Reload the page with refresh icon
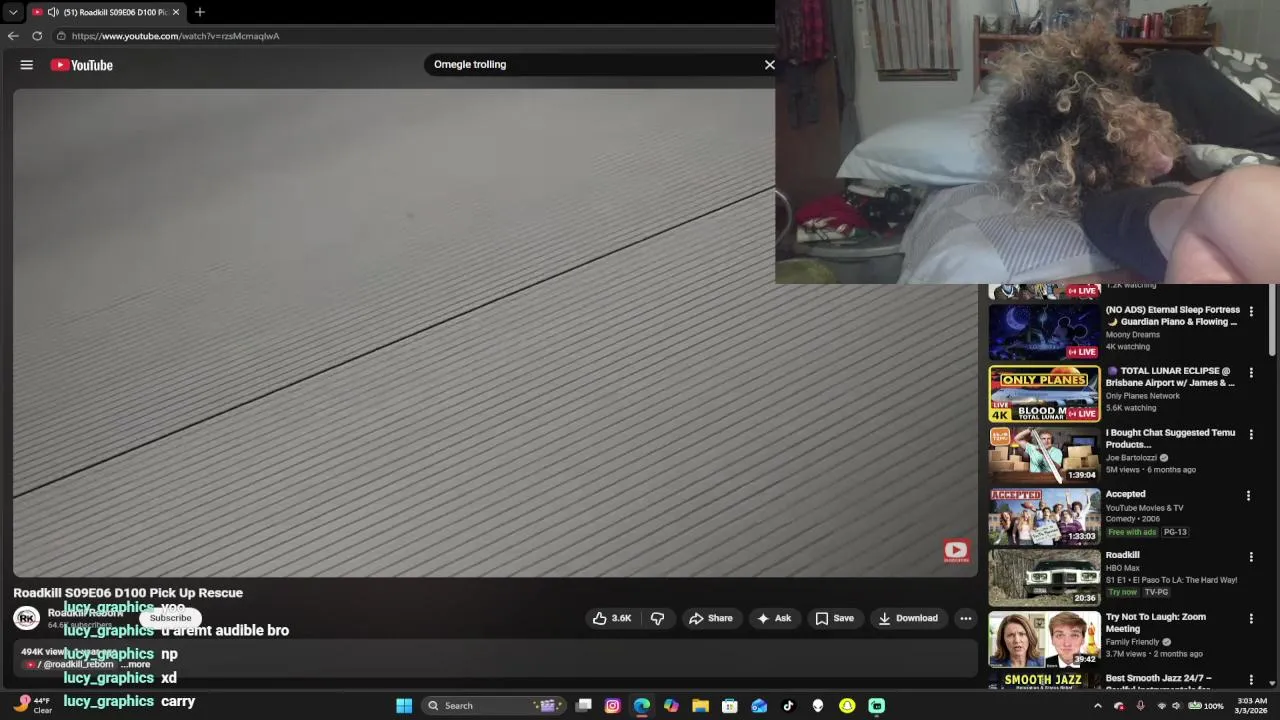 coord(37,36)
